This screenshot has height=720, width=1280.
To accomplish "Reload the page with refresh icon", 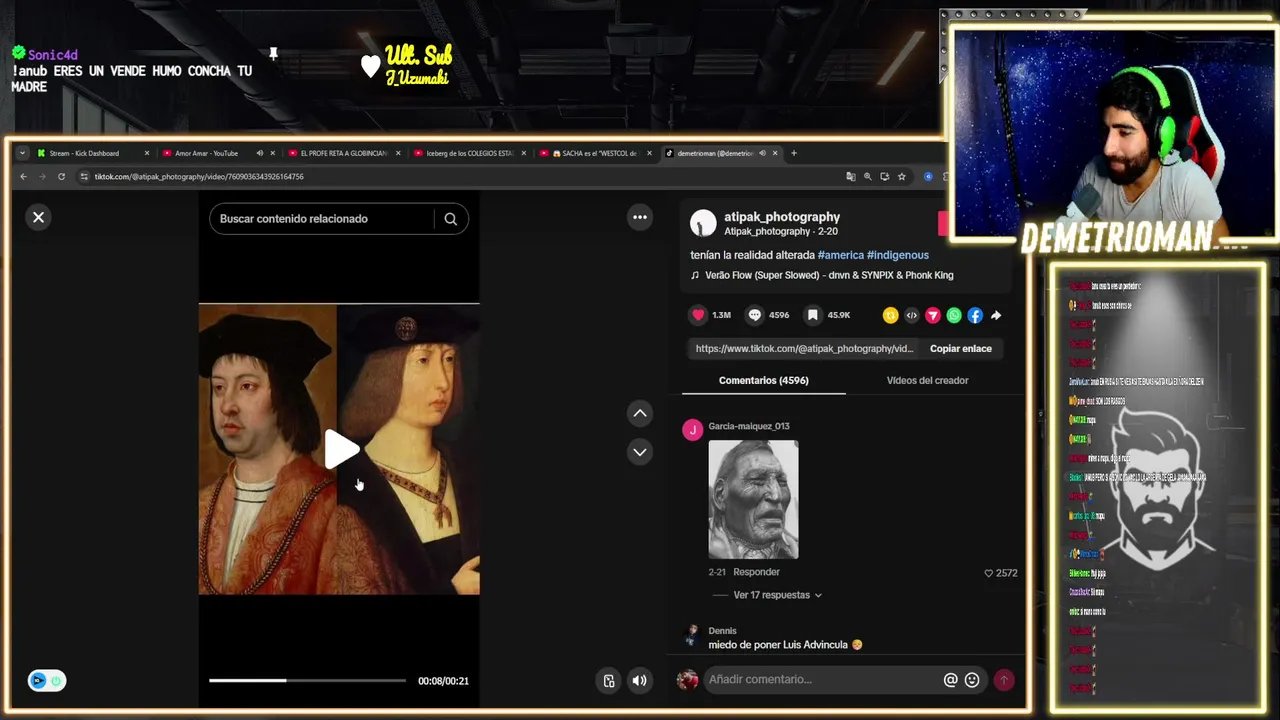I will click(61, 177).
